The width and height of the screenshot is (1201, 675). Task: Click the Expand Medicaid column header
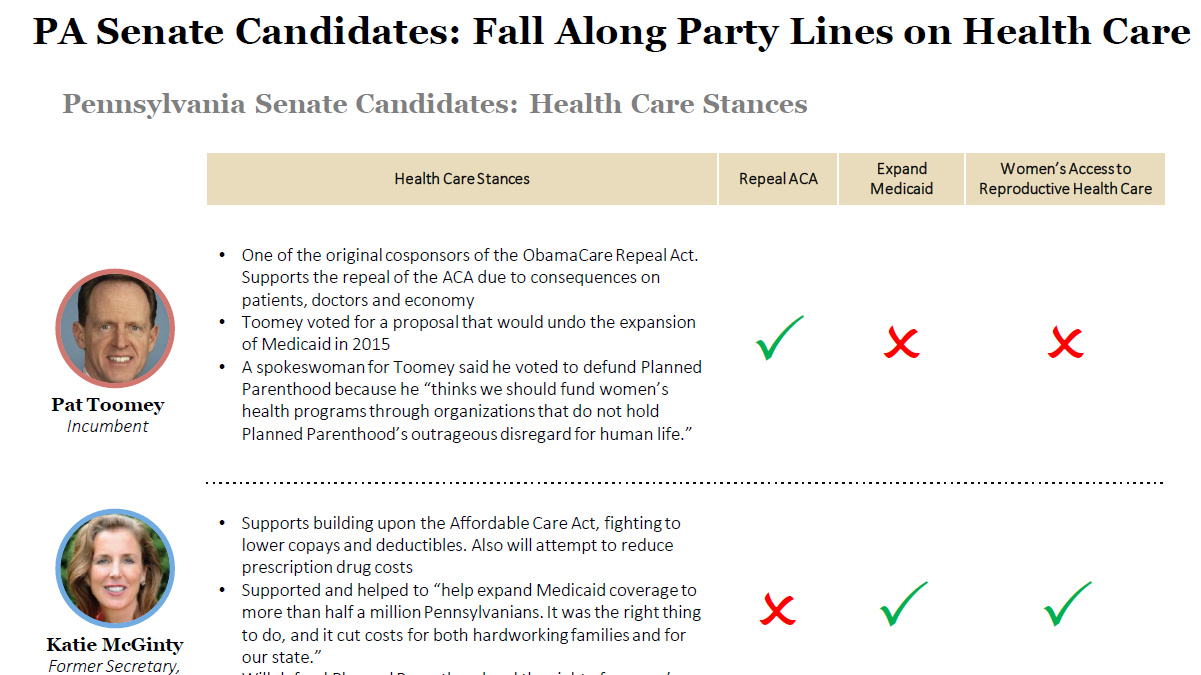point(901,179)
